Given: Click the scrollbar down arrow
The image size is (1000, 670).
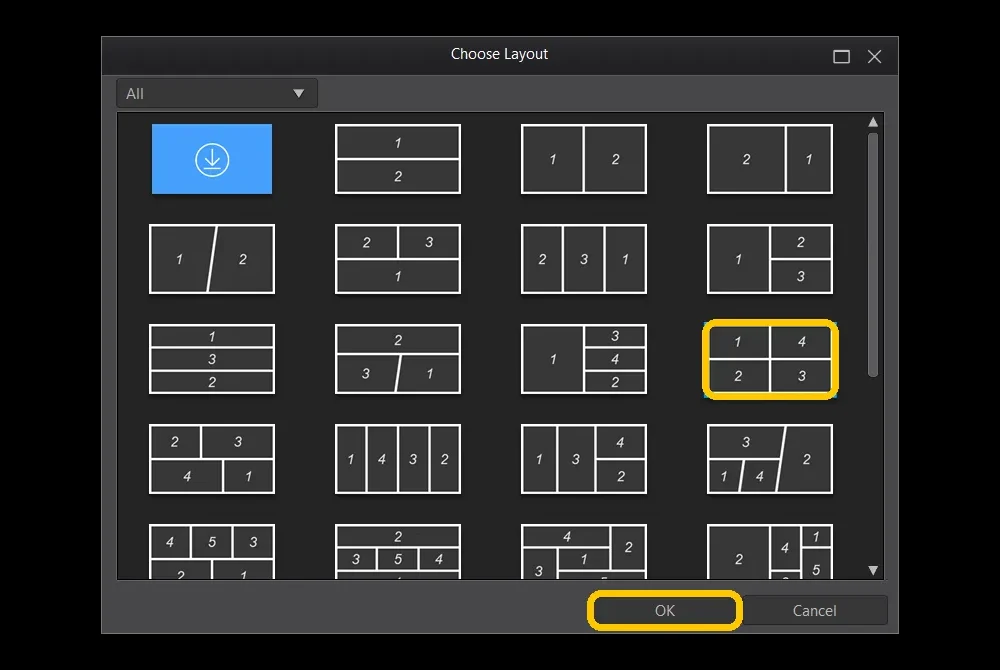Looking at the screenshot, I should click(873, 571).
